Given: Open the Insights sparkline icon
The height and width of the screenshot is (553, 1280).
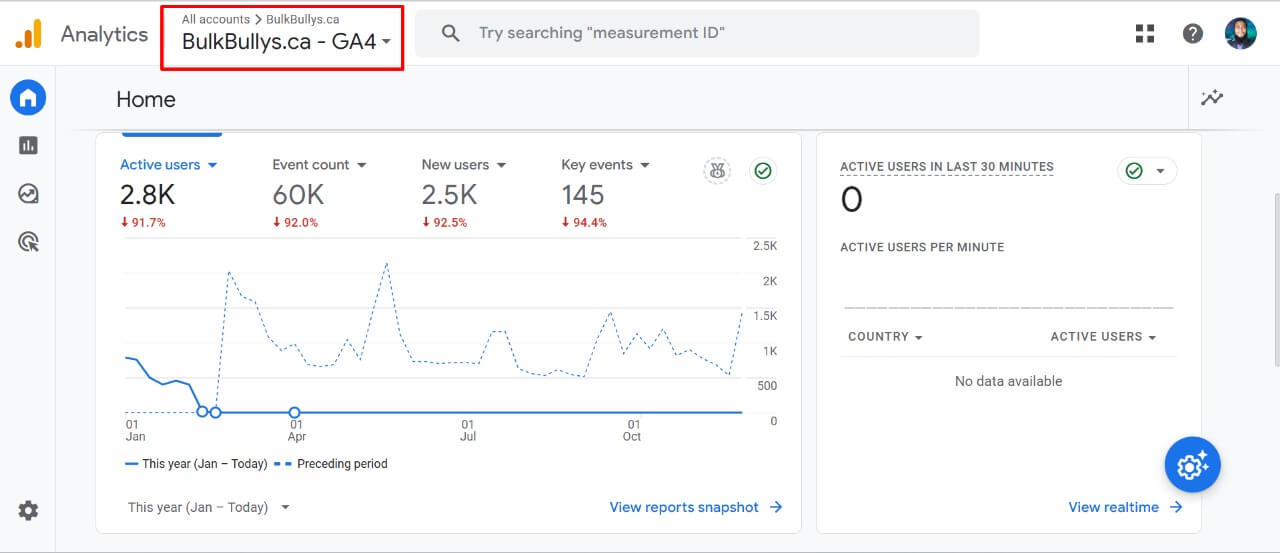Looking at the screenshot, I should [1212, 98].
